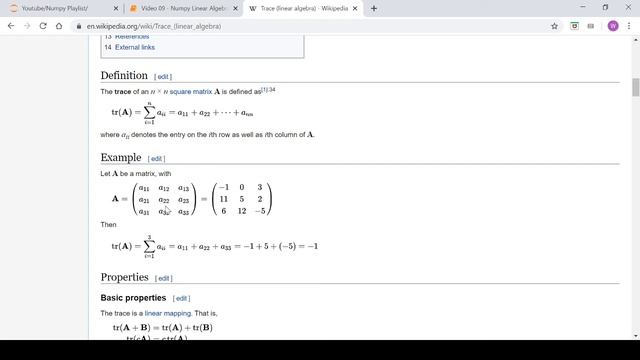Open the External links contents entry

click(135, 47)
